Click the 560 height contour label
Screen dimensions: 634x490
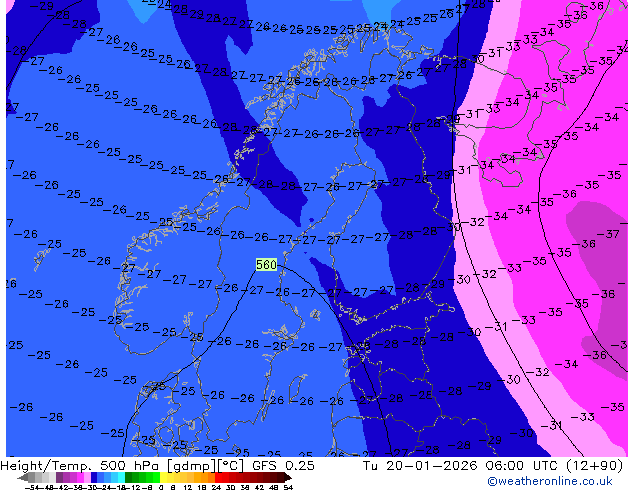pos(266,265)
